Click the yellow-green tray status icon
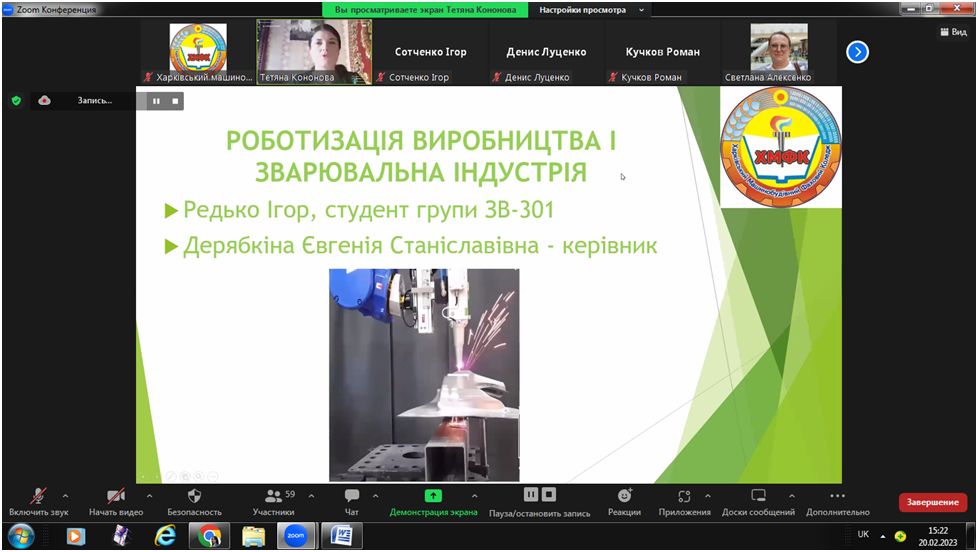978x552 pixels. [x=900, y=536]
